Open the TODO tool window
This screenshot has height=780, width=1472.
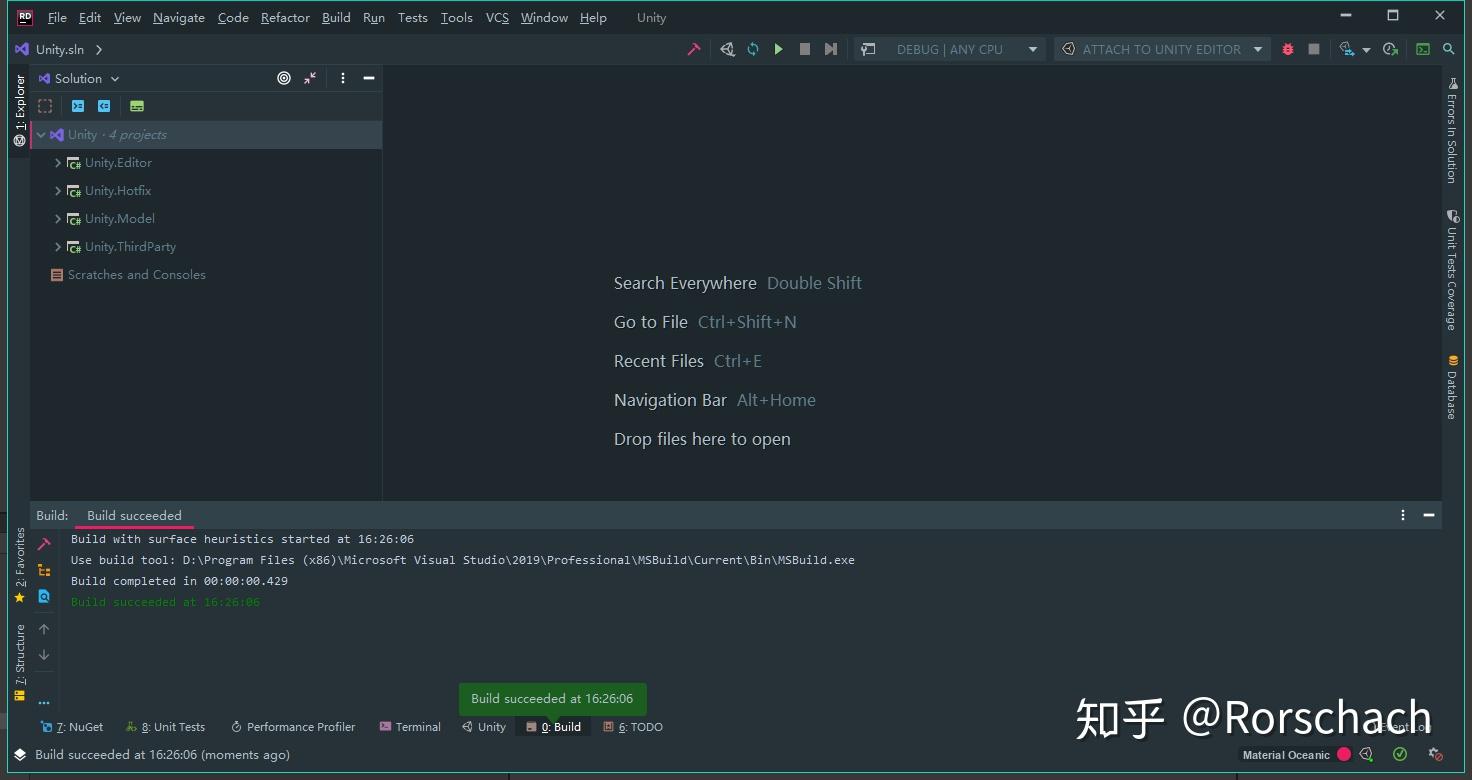click(x=633, y=727)
